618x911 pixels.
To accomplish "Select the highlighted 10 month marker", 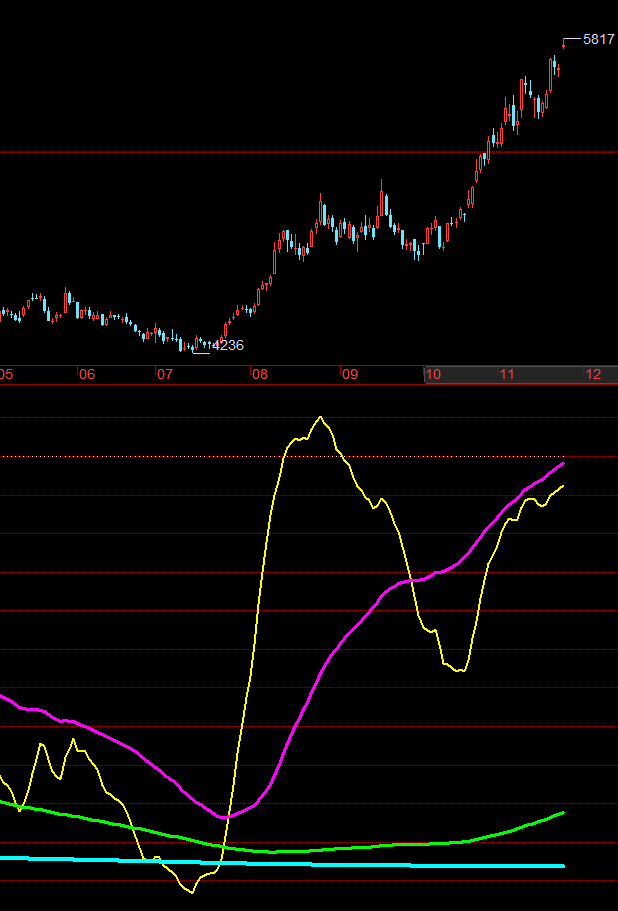I will 433,374.
